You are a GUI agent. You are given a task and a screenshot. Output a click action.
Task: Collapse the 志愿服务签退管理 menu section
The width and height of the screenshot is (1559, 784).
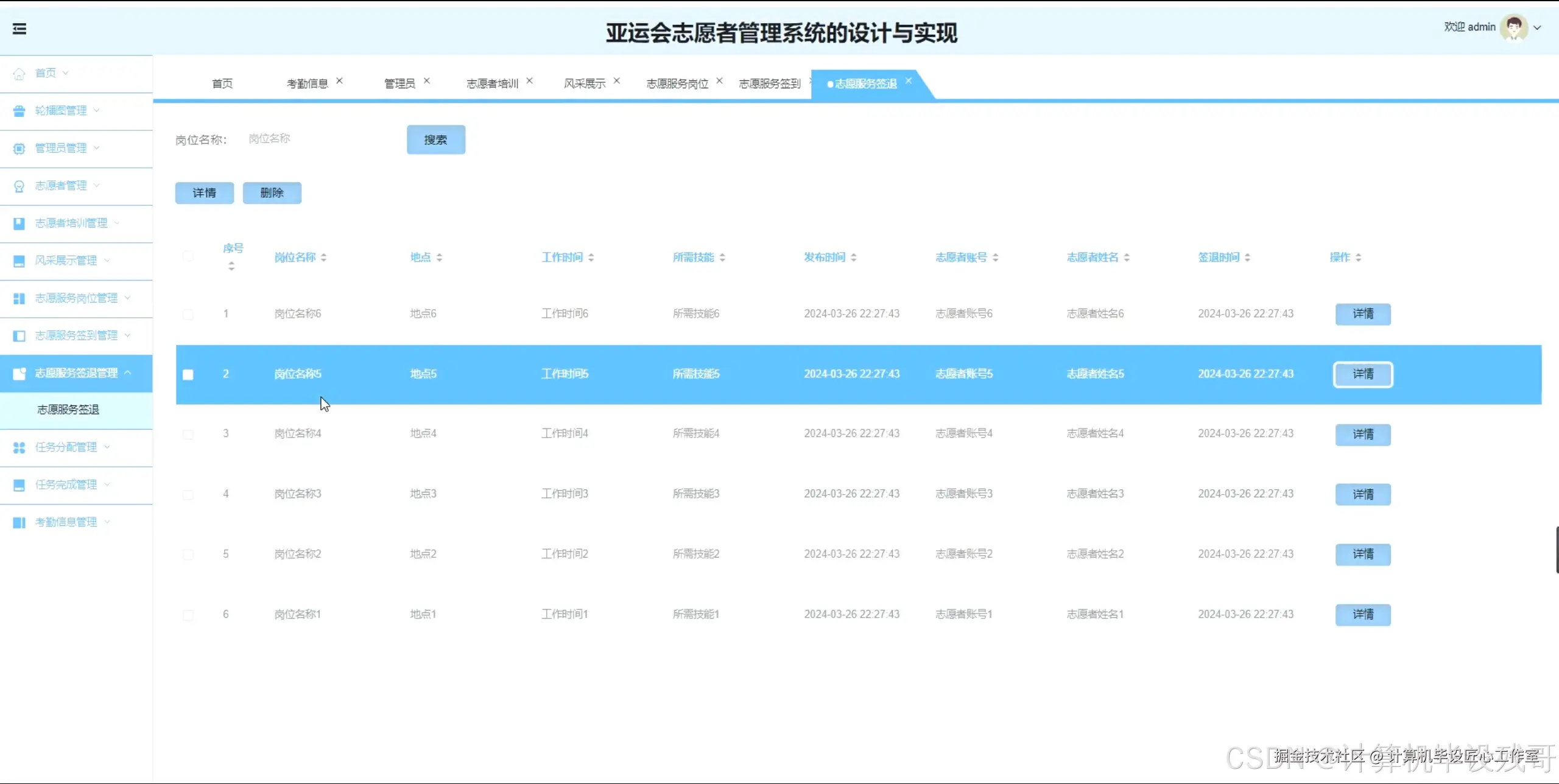[x=128, y=373]
